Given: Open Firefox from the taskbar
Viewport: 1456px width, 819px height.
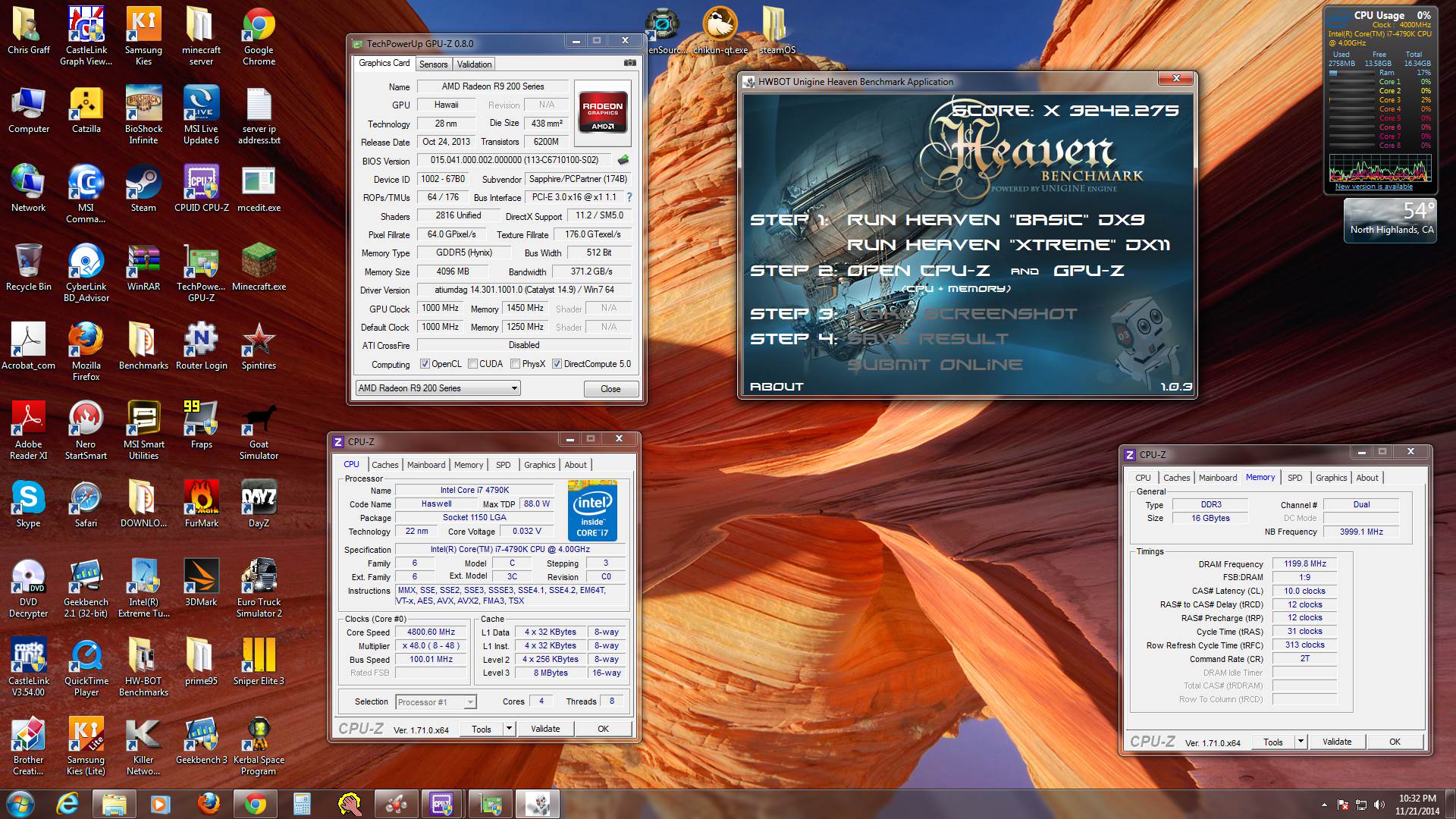Looking at the screenshot, I should click(x=208, y=804).
